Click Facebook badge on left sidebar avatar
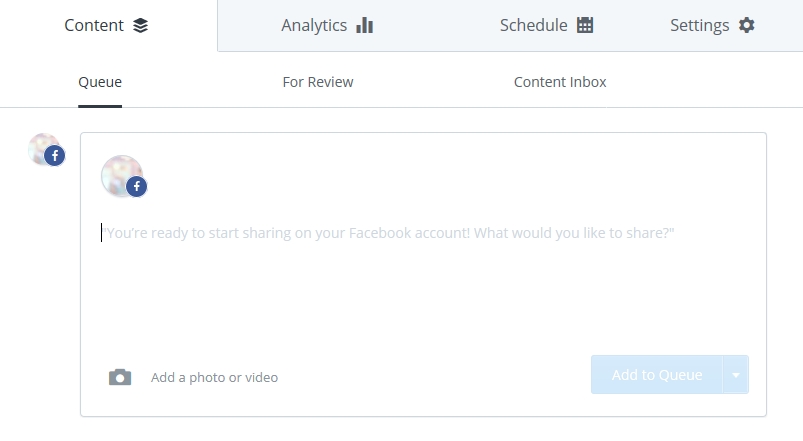Screen dimensions: 803x441 54,156
